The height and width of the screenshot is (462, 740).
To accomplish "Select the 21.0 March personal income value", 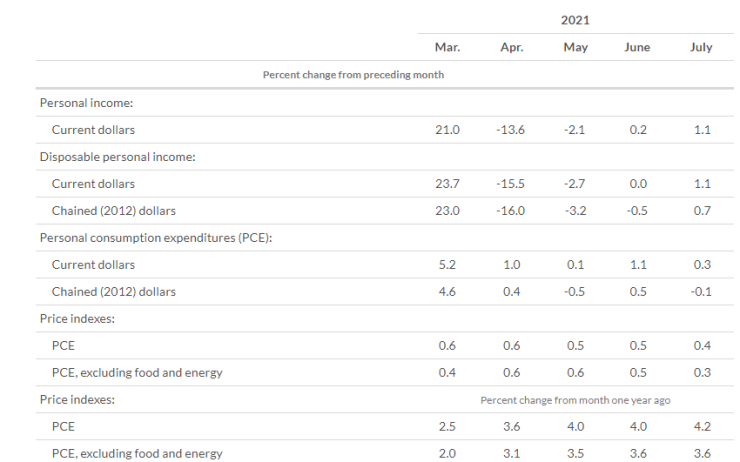I will pos(447,129).
